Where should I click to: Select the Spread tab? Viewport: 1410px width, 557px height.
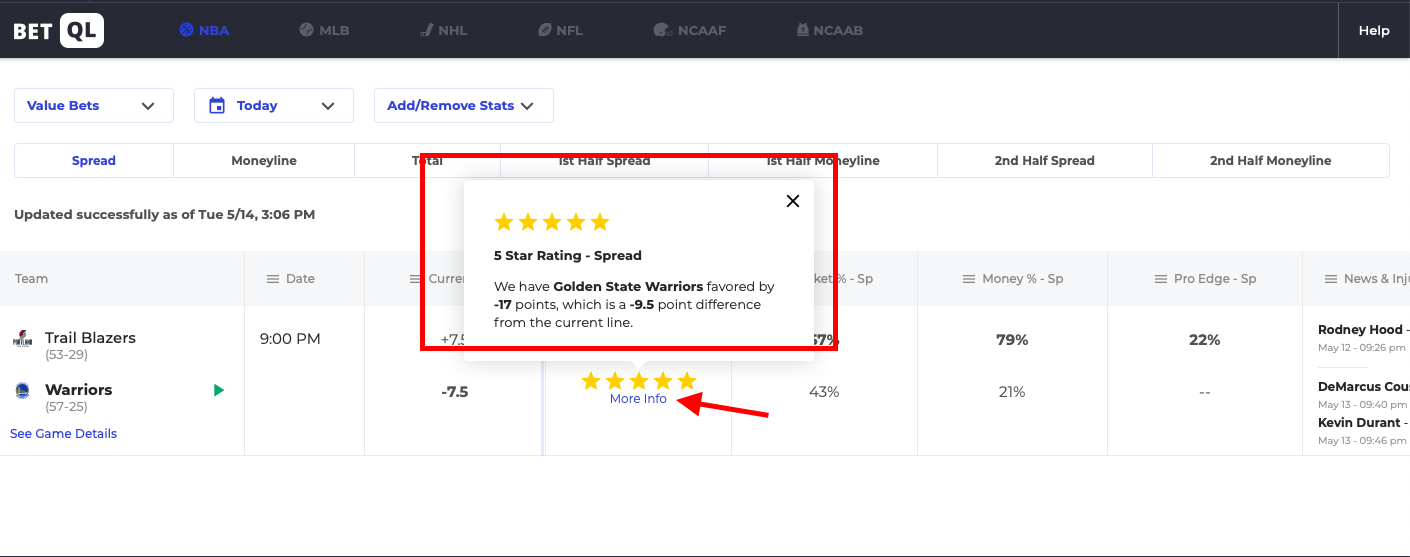coord(94,160)
